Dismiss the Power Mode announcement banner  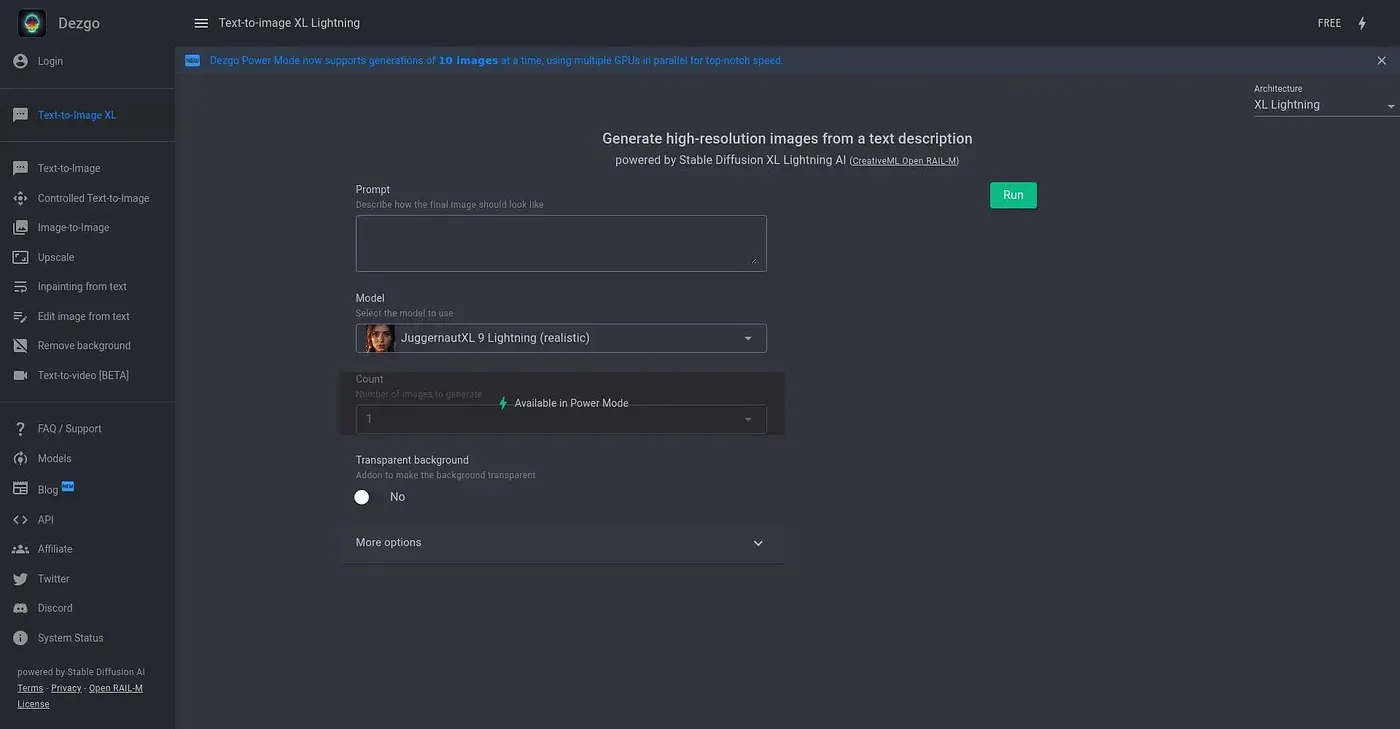[1381, 61]
